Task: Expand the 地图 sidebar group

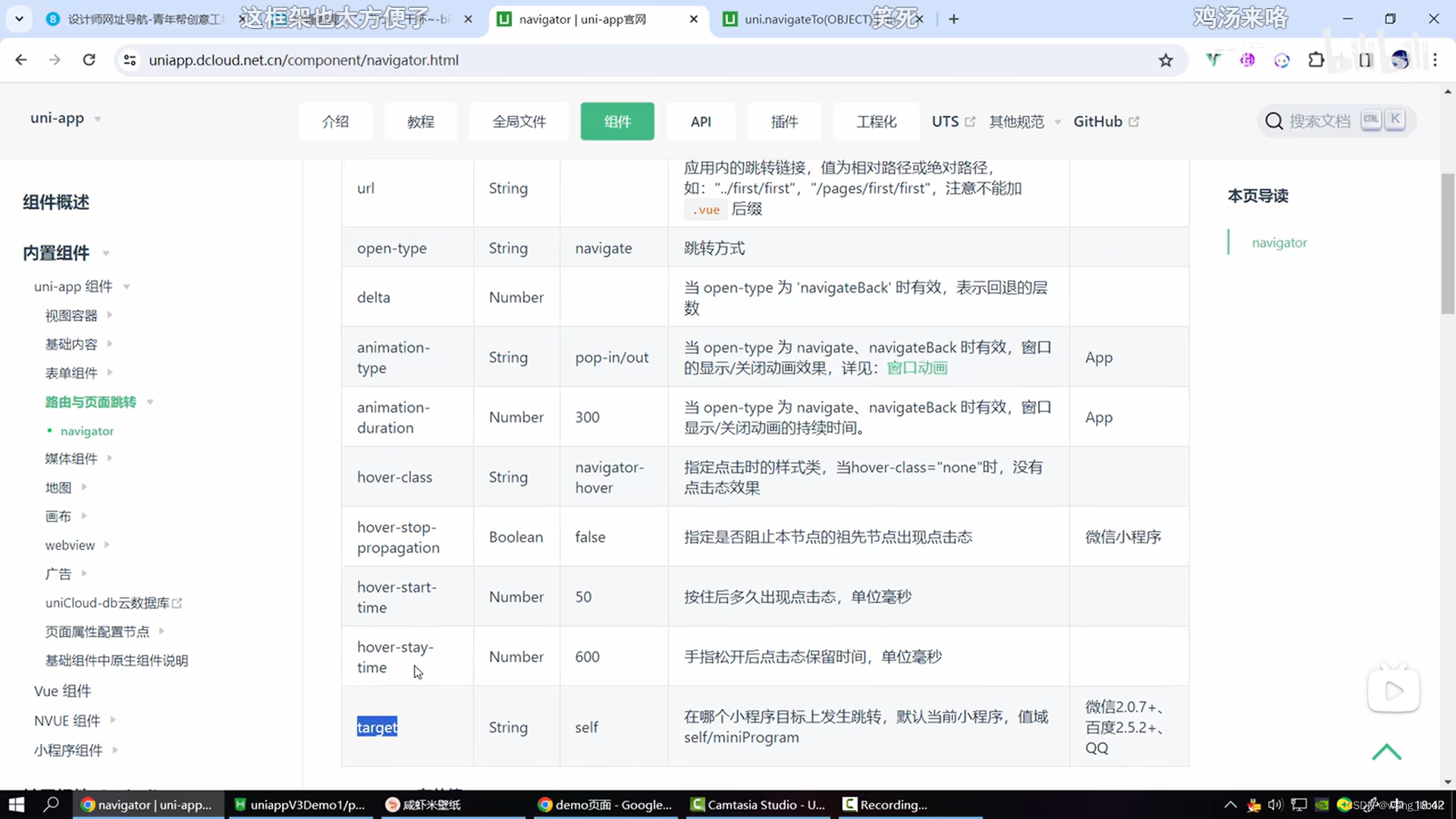Action: (66, 487)
